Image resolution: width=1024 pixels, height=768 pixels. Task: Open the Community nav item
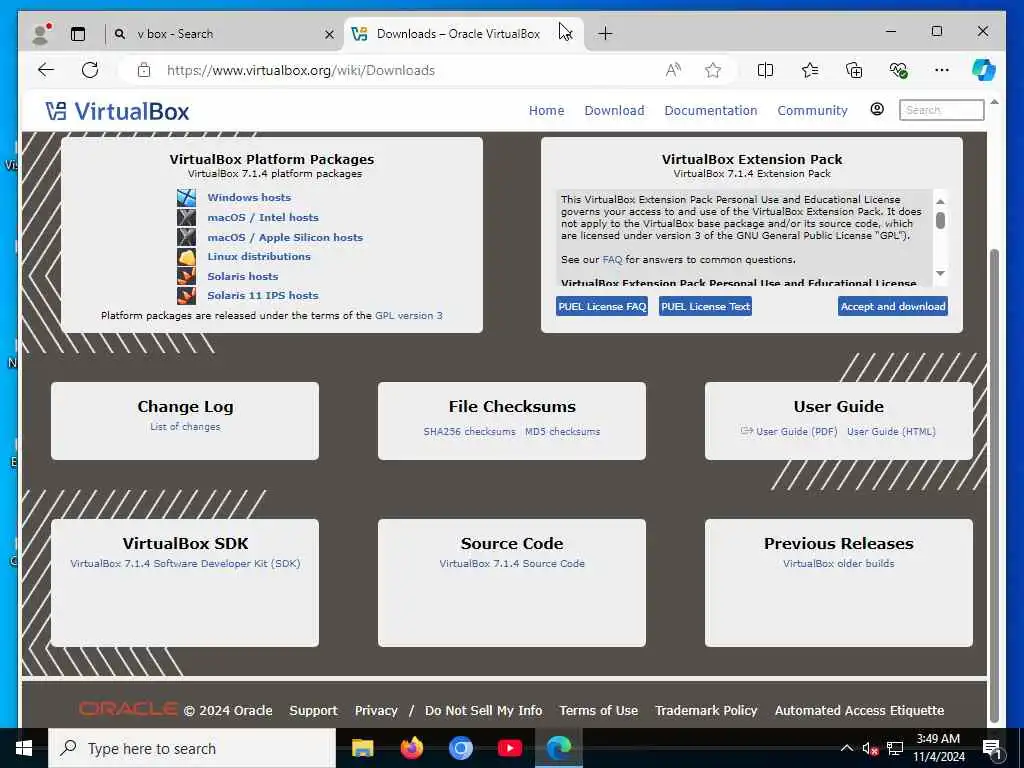812,110
